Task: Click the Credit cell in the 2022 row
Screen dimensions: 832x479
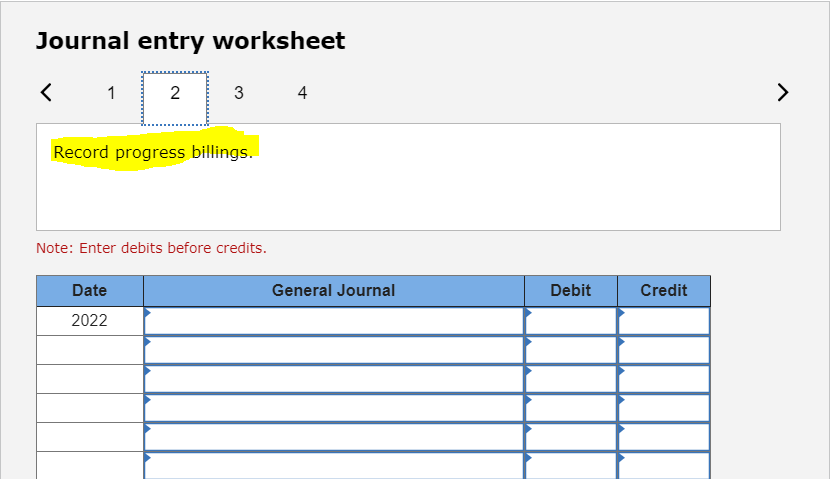Action: [x=664, y=321]
